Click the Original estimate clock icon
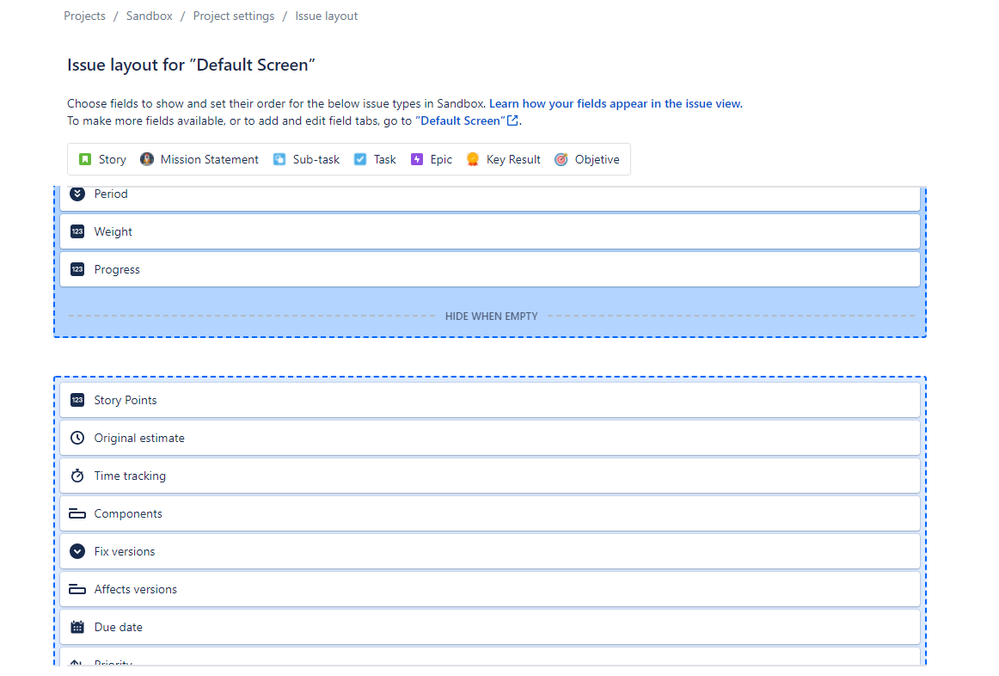This screenshot has height=676, width=999. (77, 438)
